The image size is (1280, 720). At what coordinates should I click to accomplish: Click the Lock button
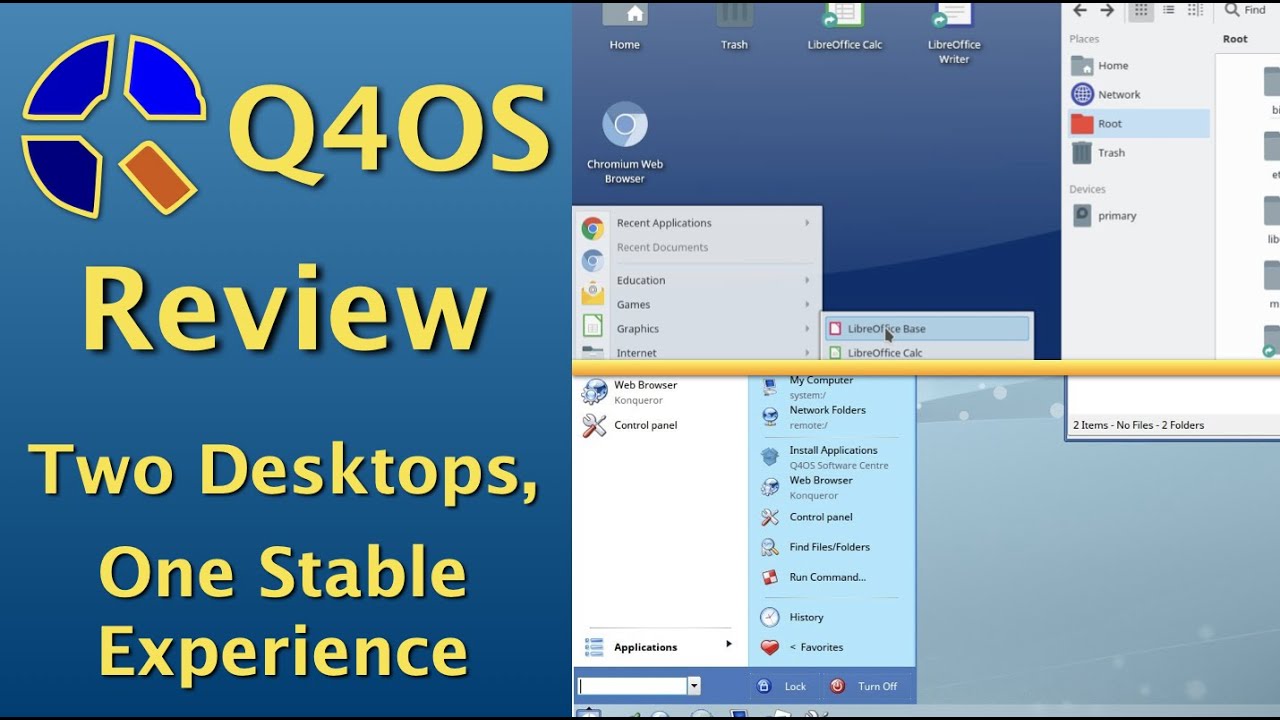point(783,686)
